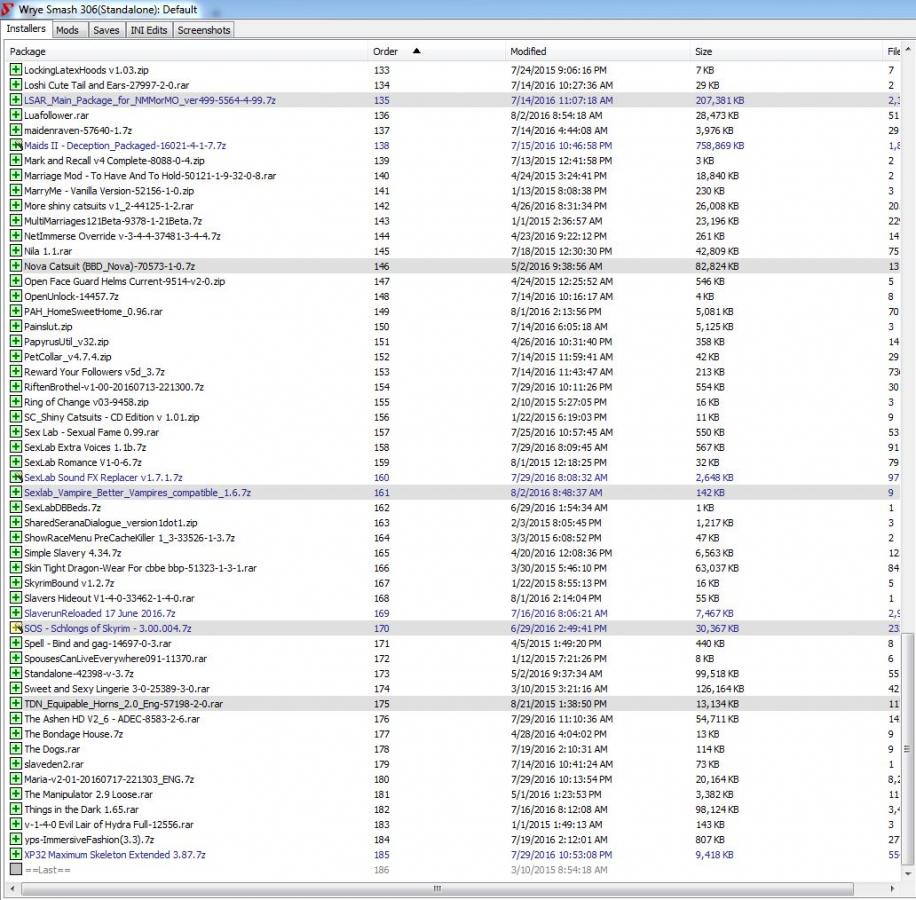Click install icon for XP32 Maximum Skeleton Extended
The image size is (916, 900).
click(16, 854)
